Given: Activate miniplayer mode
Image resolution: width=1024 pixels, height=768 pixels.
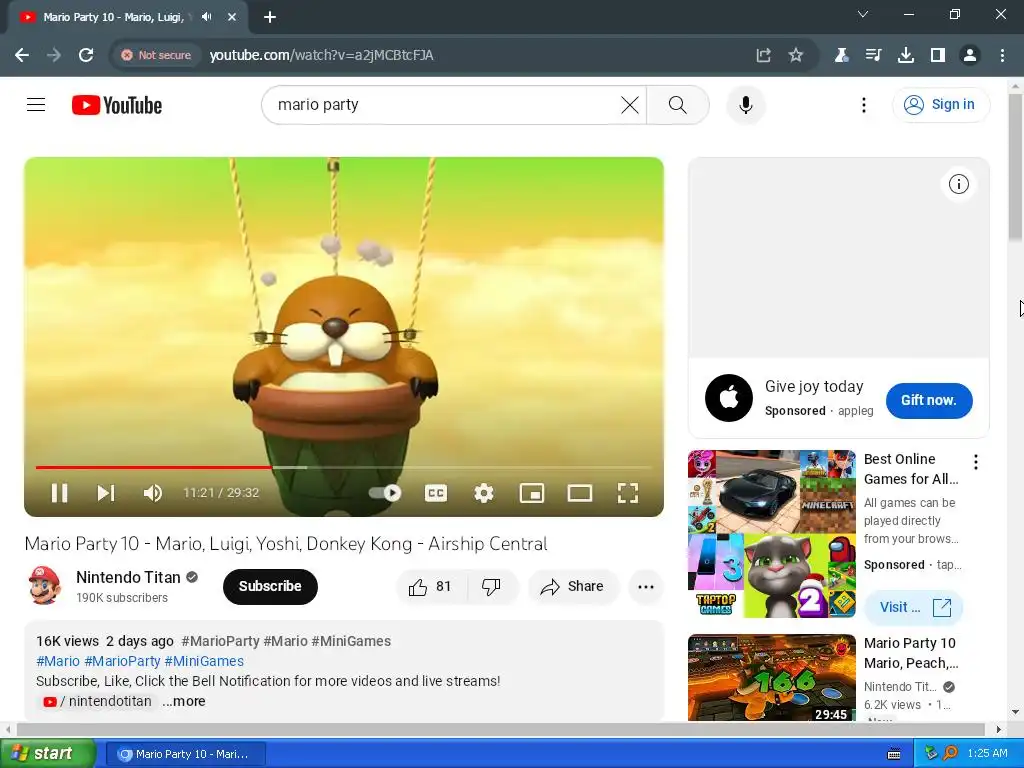Looking at the screenshot, I should point(532,493).
